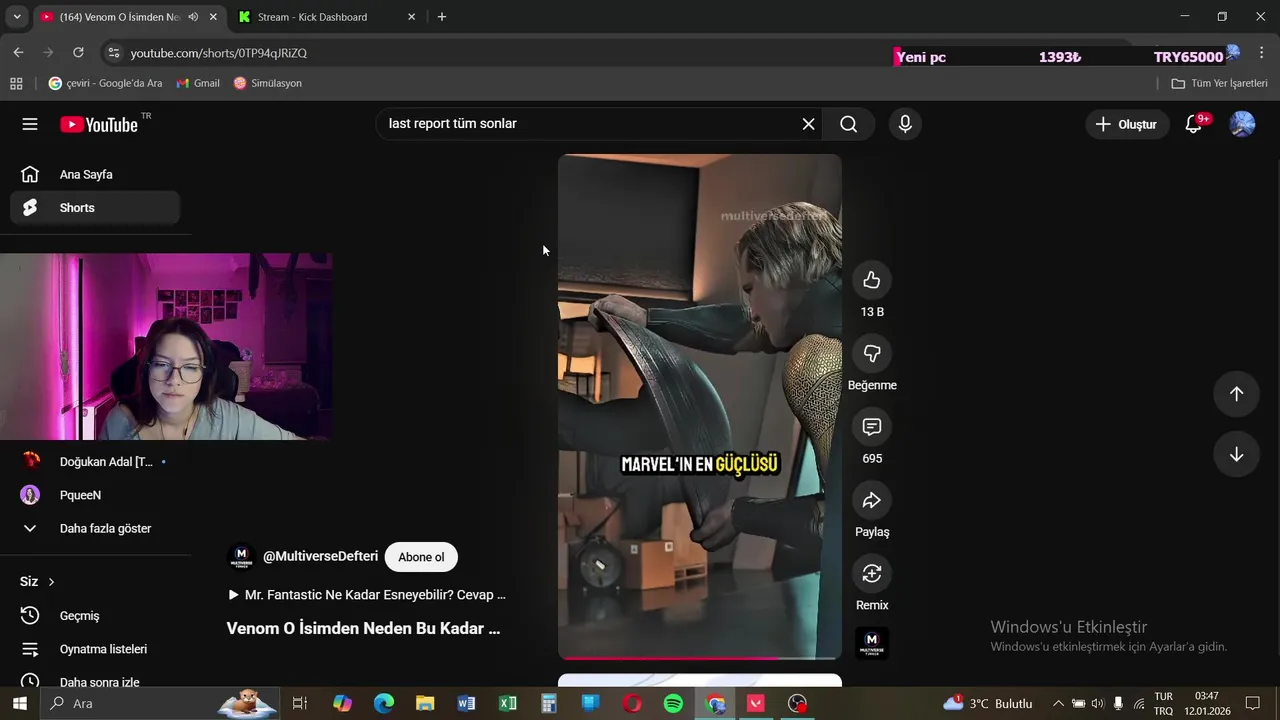Open the Oluştur create button
This screenshot has width=1280, height=720.
click(x=1127, y=124)
